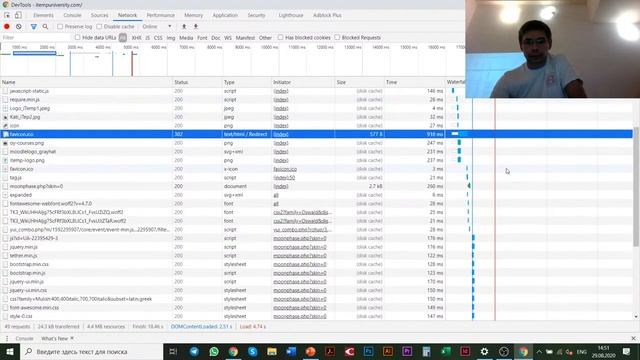The height and width of the screenshot is (360, 640).
Task: Click the import HAR upload arrow
Action: tap(184, 27)
